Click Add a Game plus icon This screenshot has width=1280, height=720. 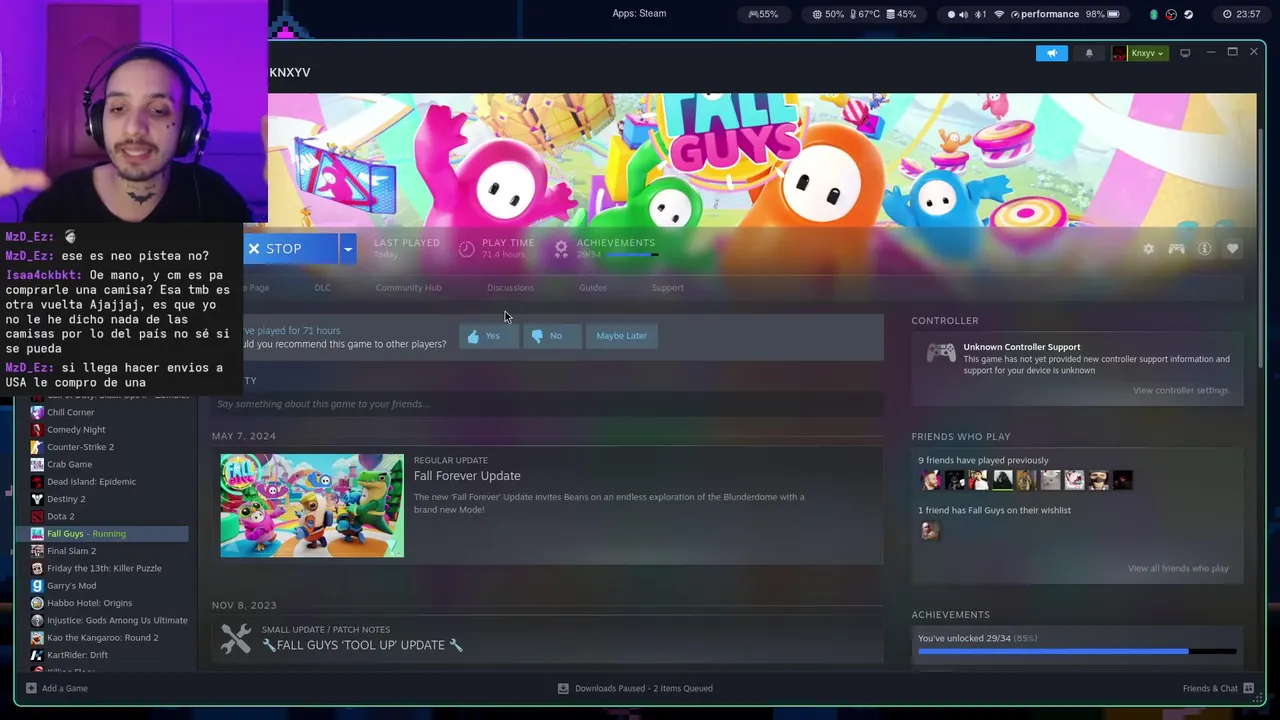[x=31, y=688]
